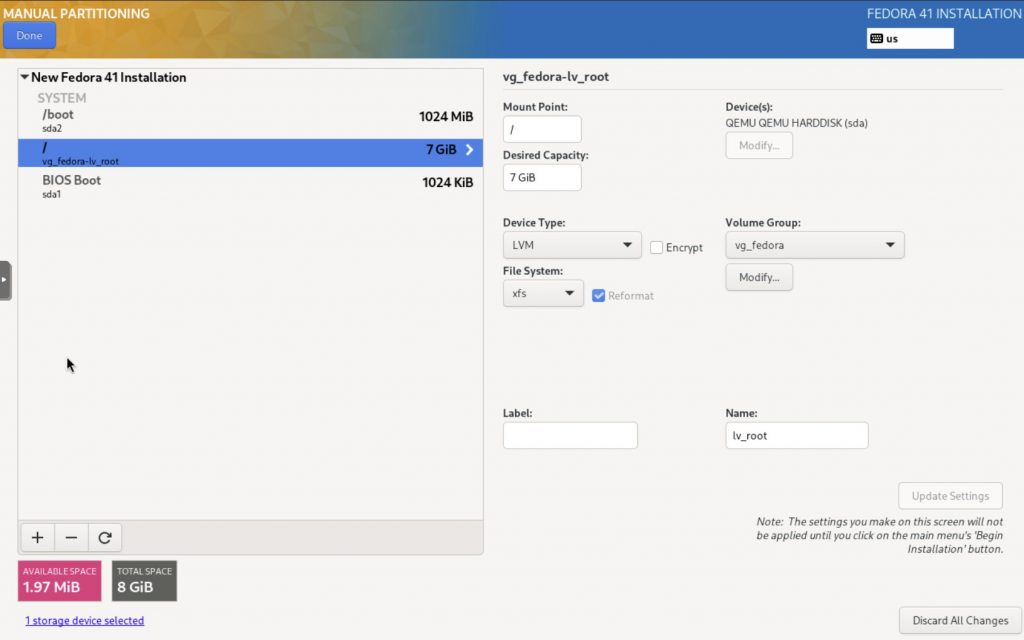Open the Device Type LVM dropdown
This screenshot has height=640, width=1024.
(572, 245)
